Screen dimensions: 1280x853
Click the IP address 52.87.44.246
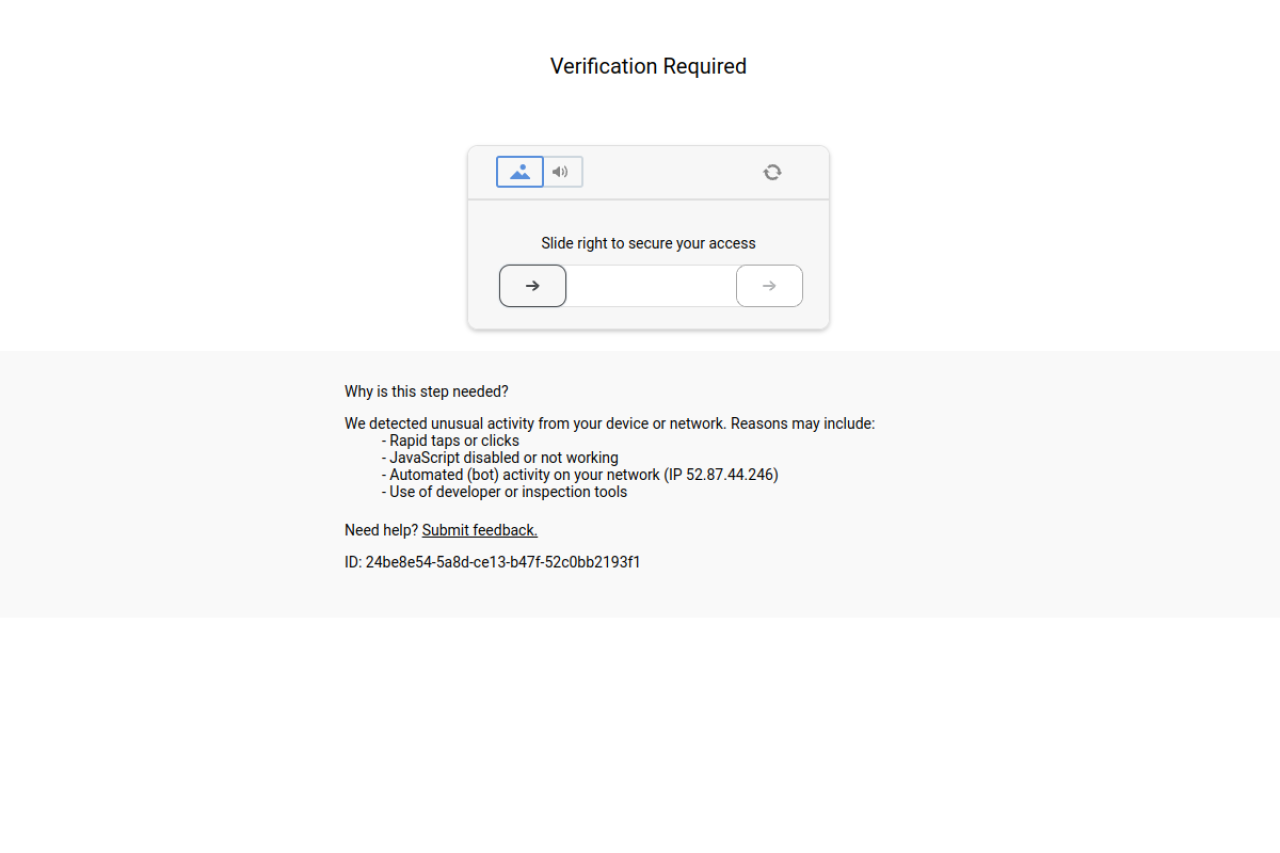[730, 475]
